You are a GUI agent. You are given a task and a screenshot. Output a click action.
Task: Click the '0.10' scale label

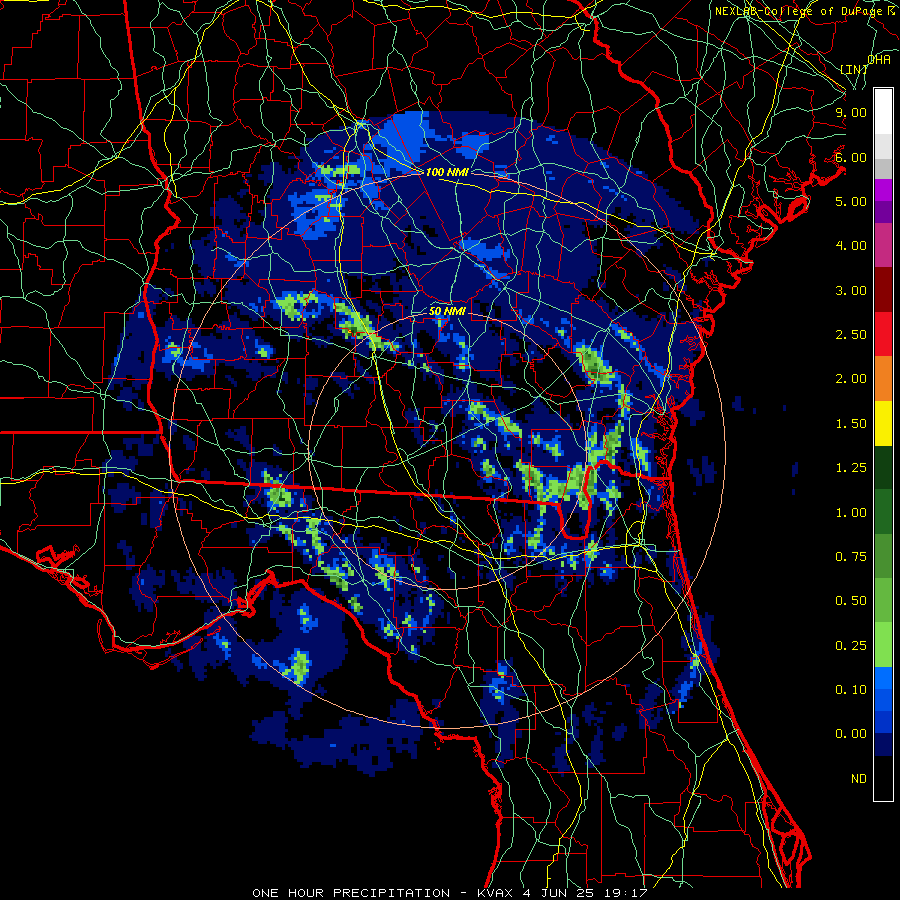coord(851,690)
